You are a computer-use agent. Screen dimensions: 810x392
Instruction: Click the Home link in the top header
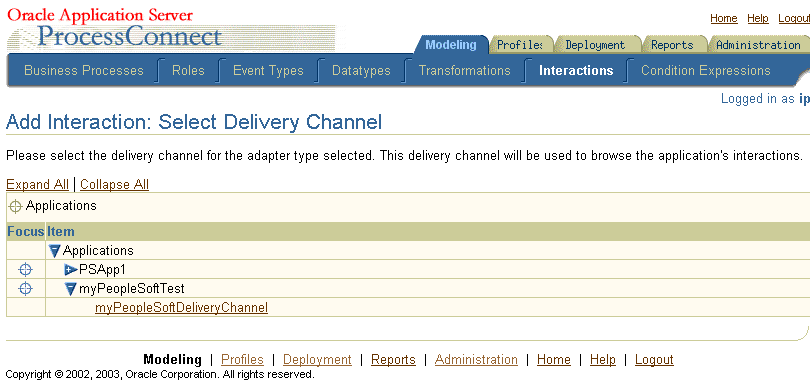point(724,19)
